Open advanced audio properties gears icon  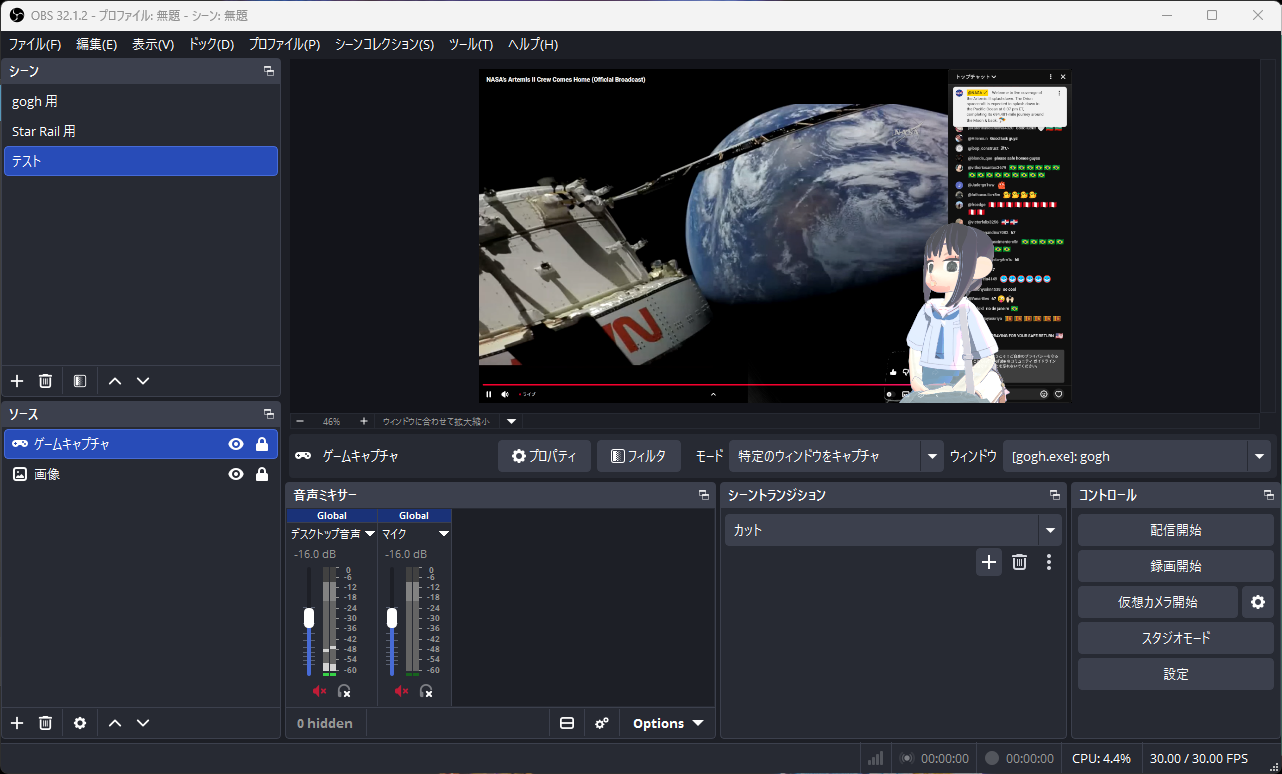point(602,723)
